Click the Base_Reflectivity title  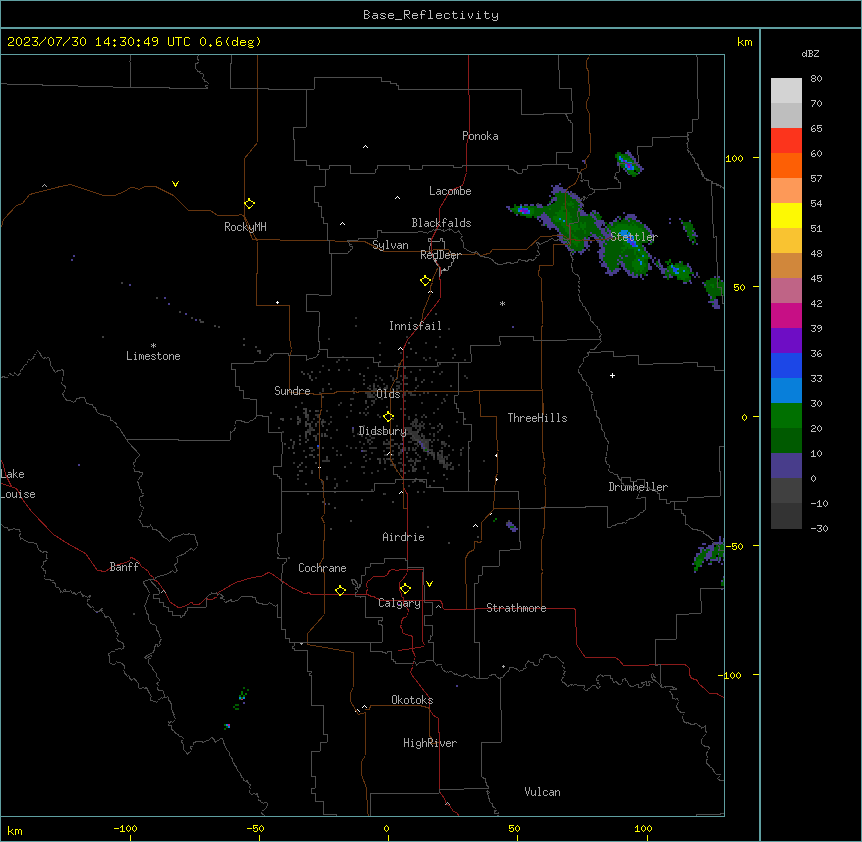pos(431,15)
